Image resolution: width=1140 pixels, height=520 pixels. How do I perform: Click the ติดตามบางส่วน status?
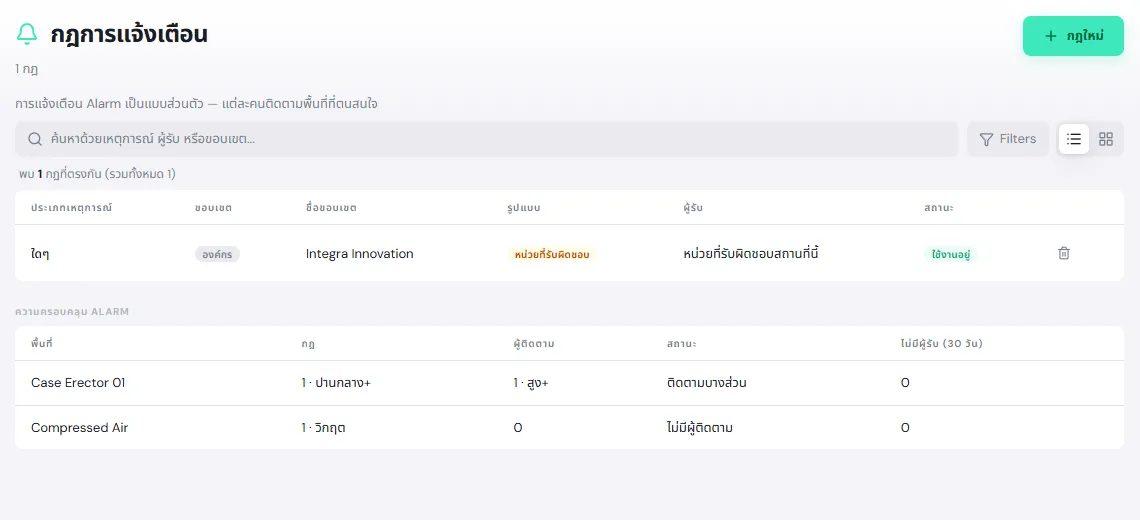(707, 383)
